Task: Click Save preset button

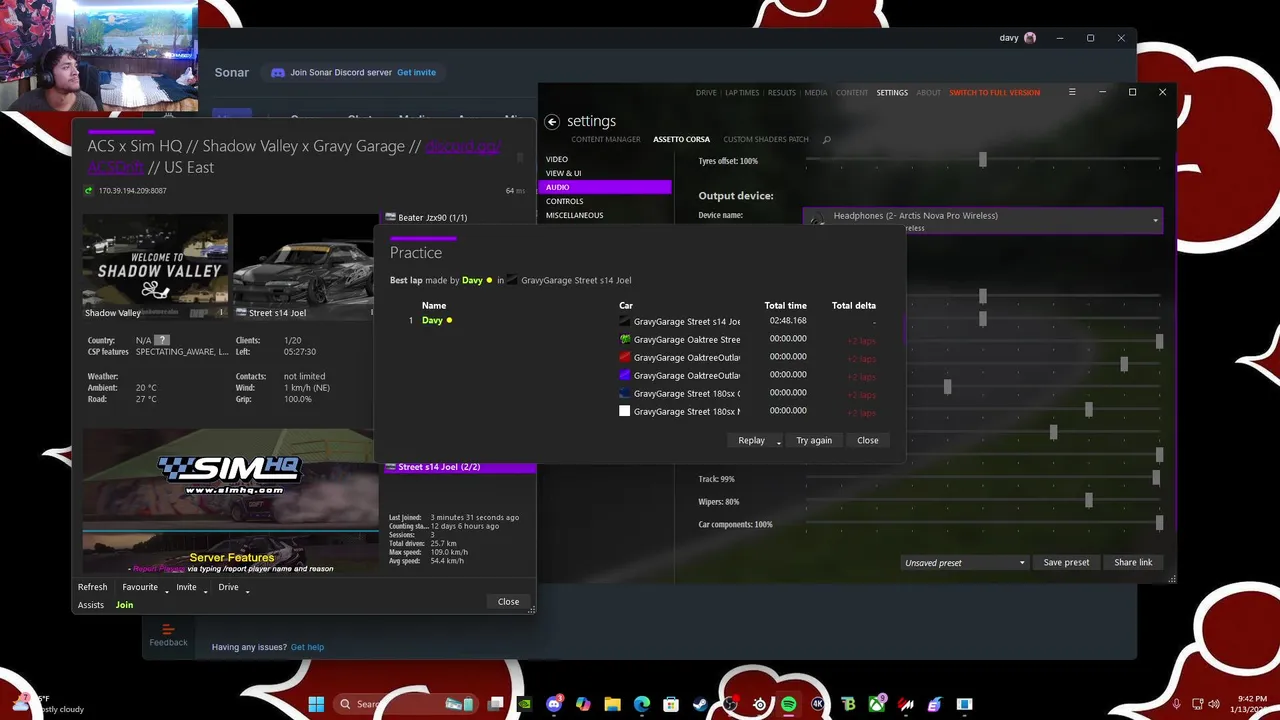Action: point(1066,562)
